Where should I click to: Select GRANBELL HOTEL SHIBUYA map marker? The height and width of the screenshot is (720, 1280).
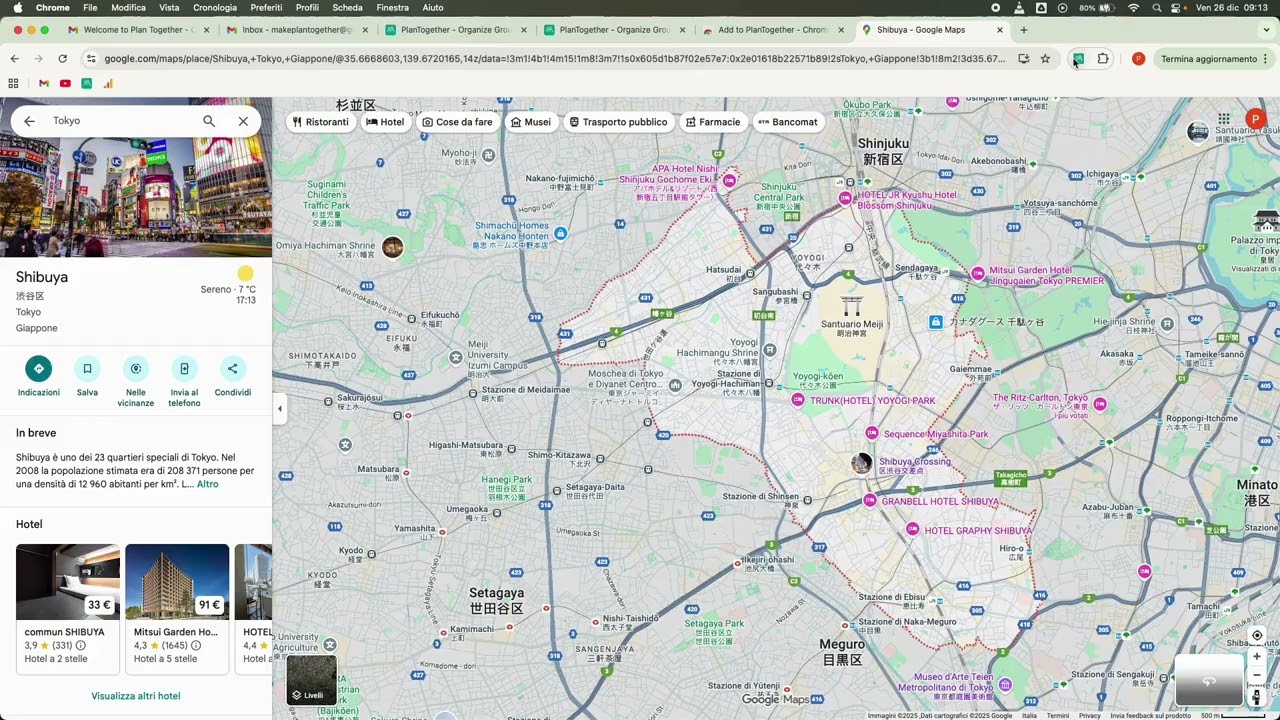(x=870, y=501)
